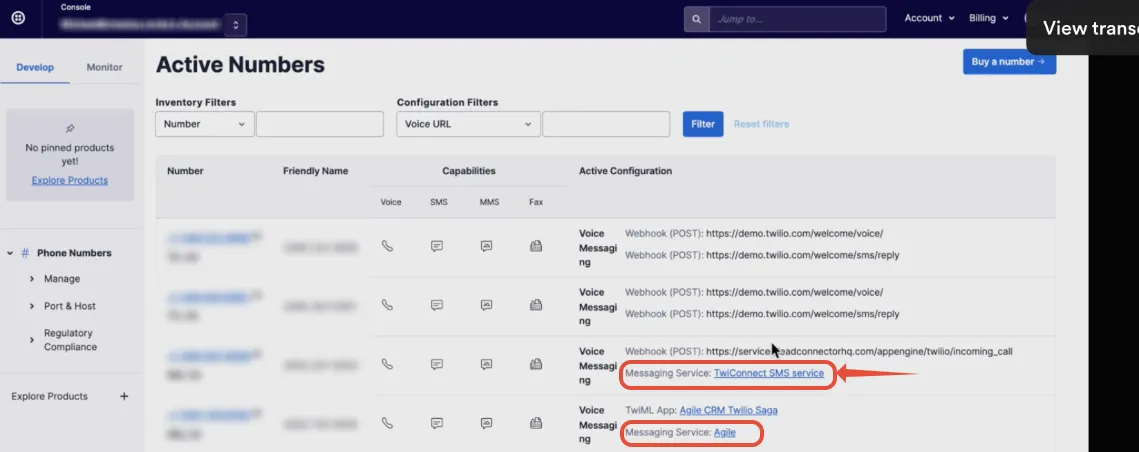Click the plus icon beside Explore Products
Viewport: 1139px width, 452px height.
pyautogui.click(x=124, y=396)
